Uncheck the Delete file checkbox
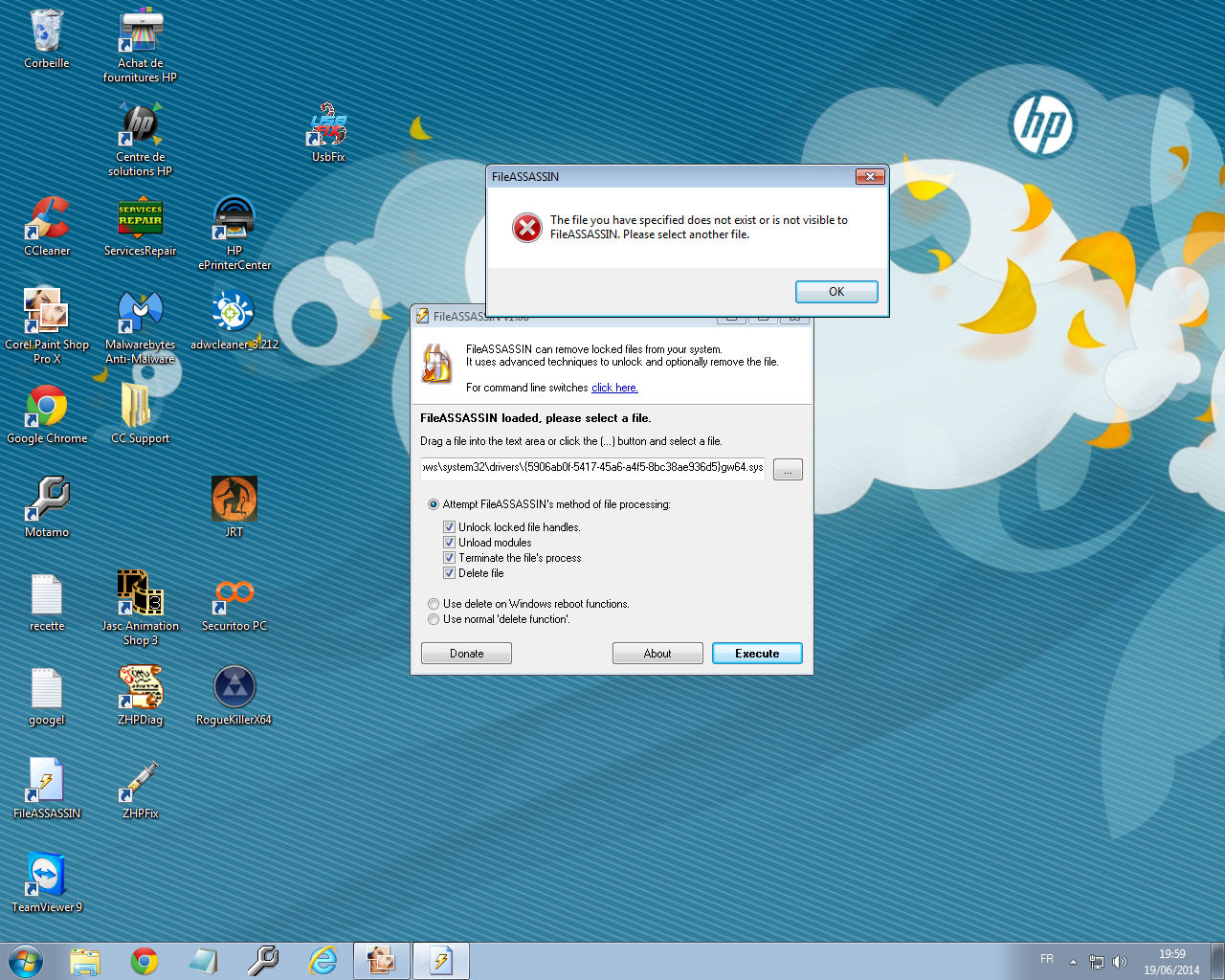Viewport: 1225px width, 980px height. tap(449, 573)
